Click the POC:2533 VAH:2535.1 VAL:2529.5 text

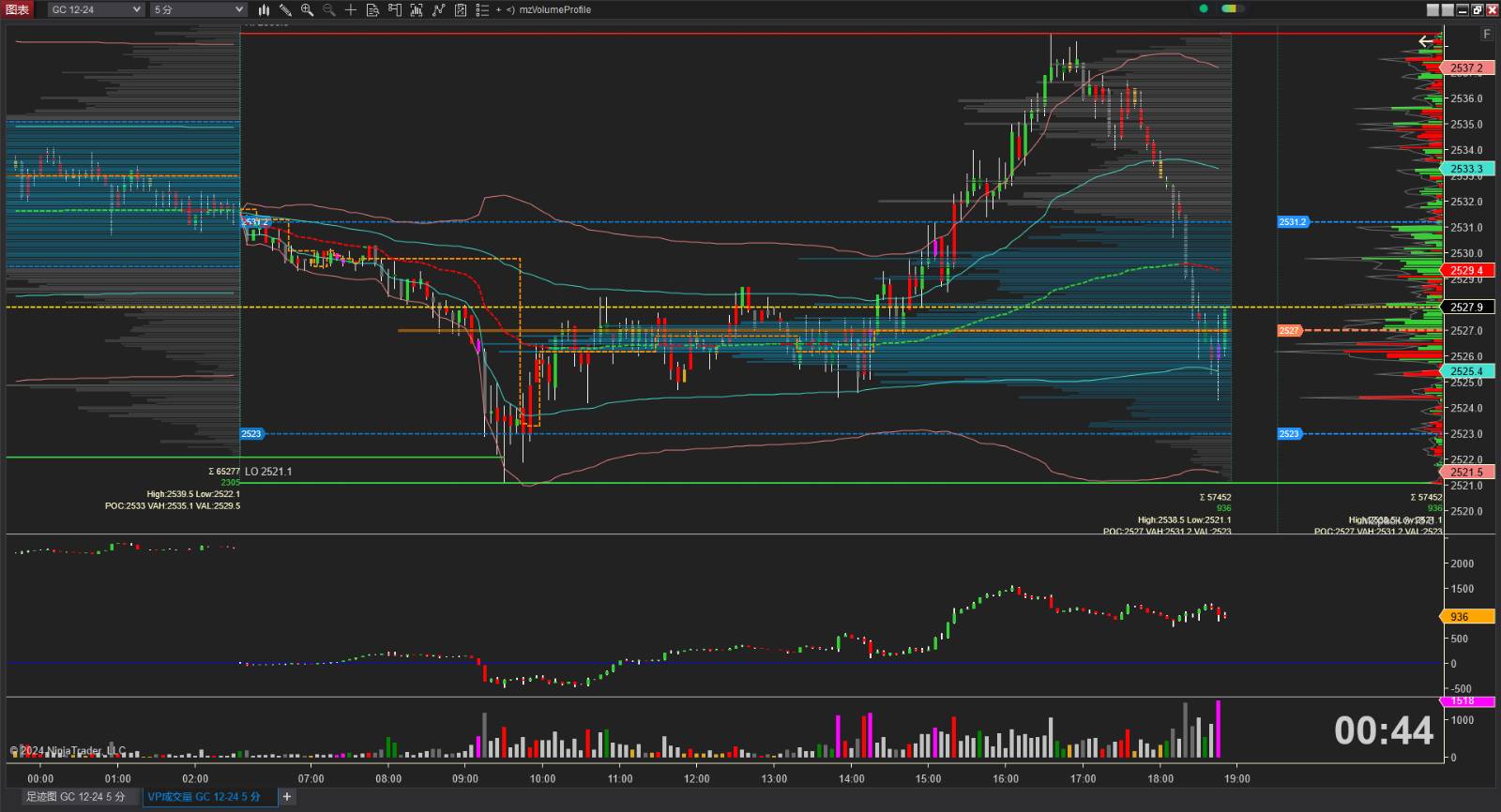173,506
